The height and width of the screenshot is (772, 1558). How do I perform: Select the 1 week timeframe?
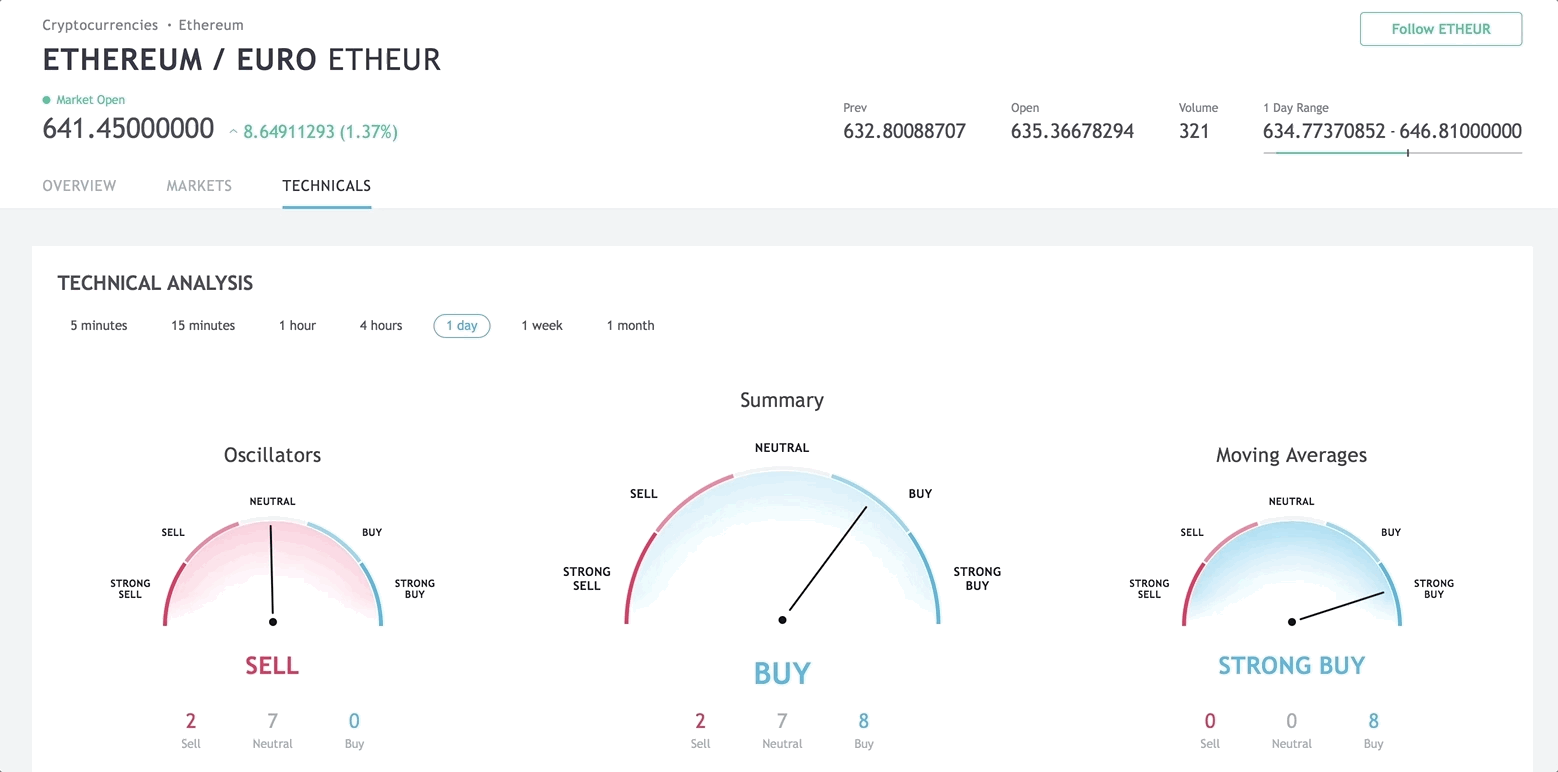click(542, 326)
